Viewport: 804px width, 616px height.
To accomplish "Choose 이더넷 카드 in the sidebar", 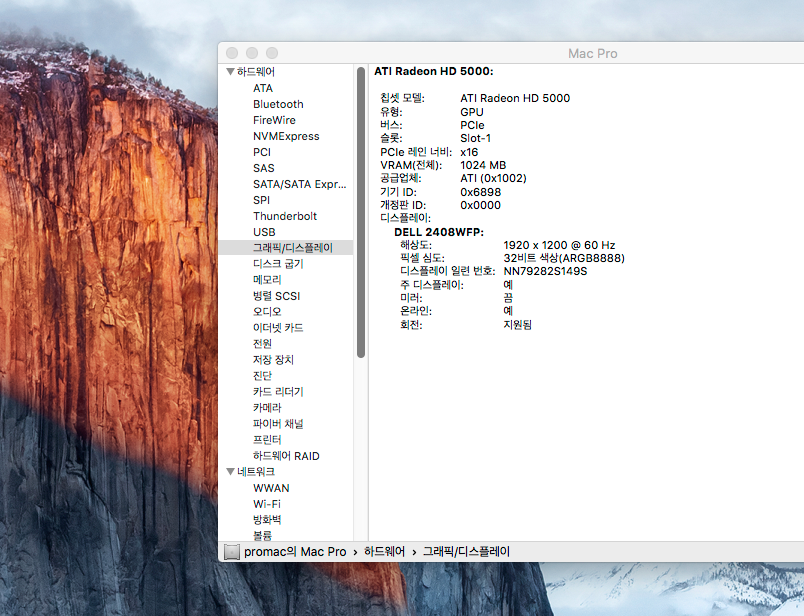I will click(x=278, y=328).
